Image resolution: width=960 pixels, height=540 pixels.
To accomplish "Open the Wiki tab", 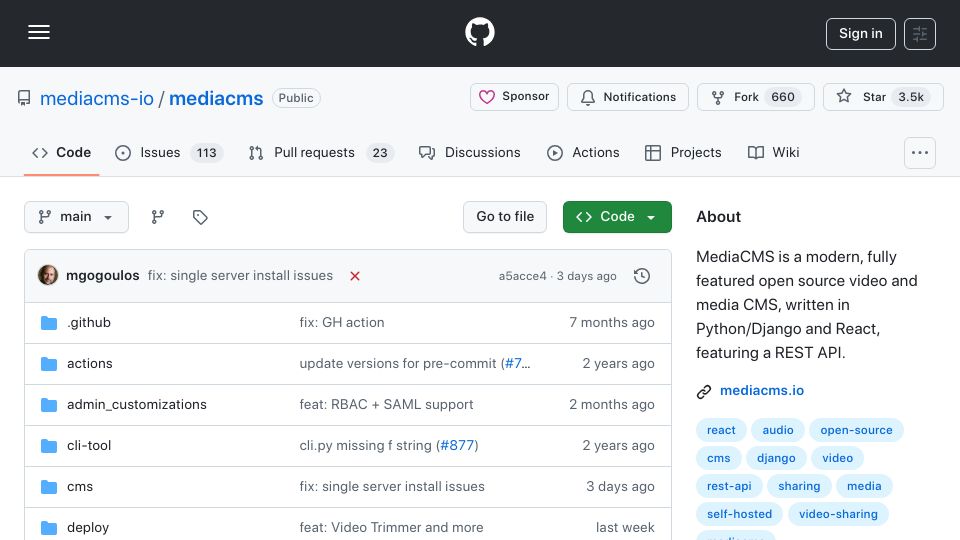I will 774,152.
